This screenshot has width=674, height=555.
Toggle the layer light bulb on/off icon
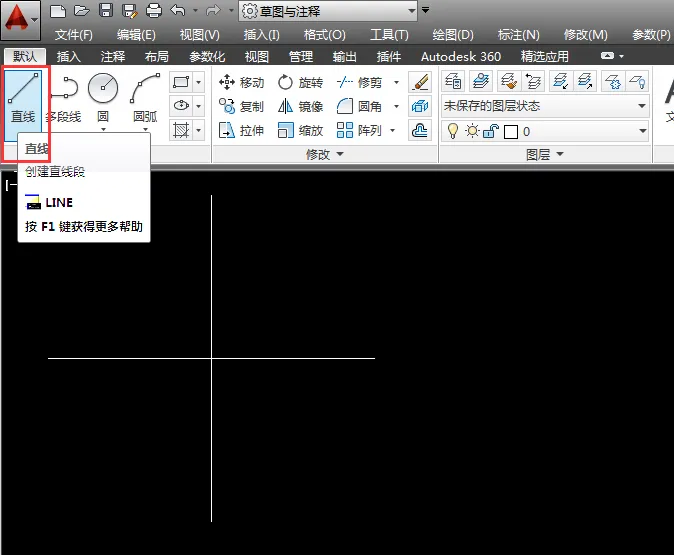point(452,131)
